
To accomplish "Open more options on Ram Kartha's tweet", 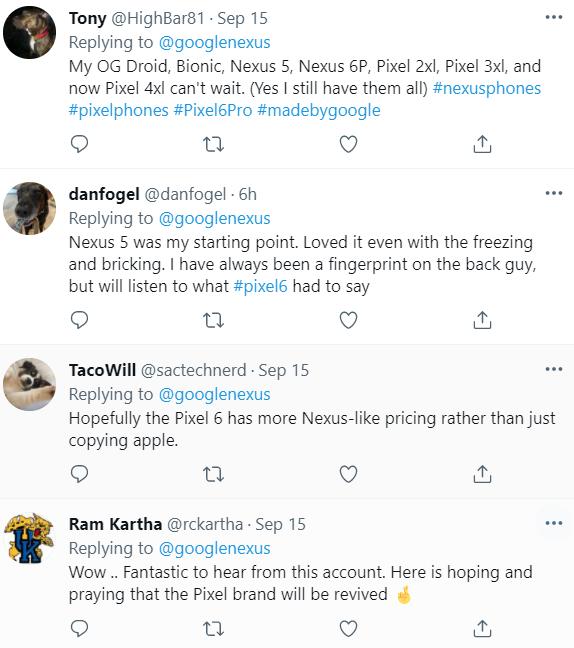I will (554, 523).
